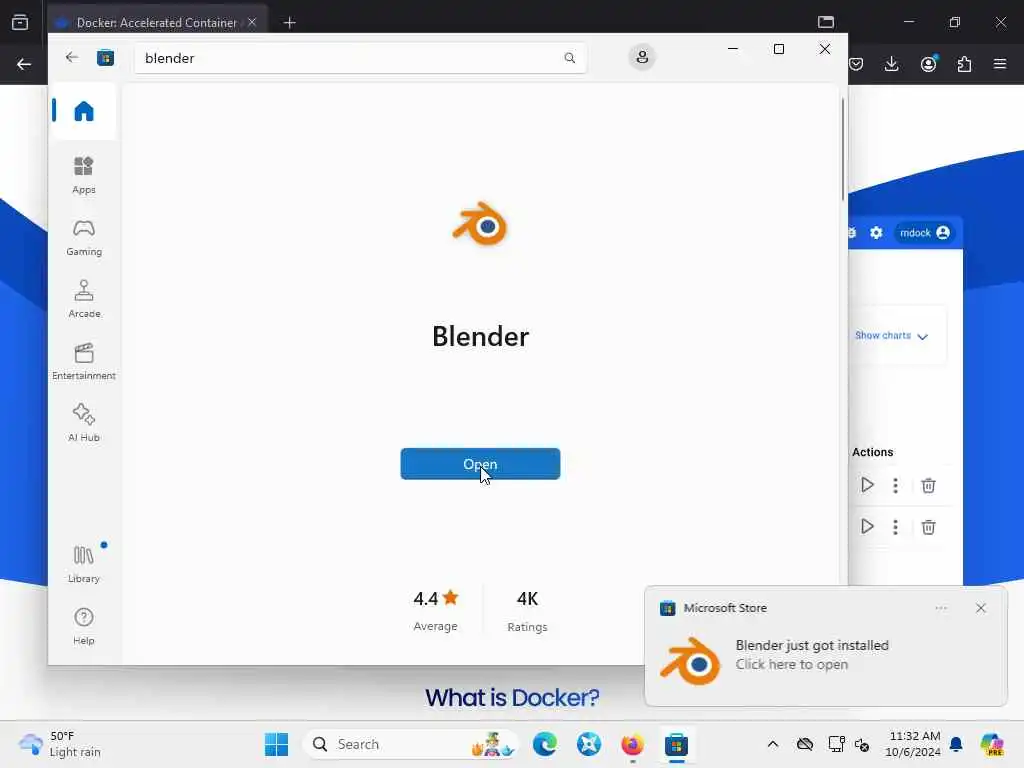The image size is (1024, 768).
Task: Open the Arcade section in Store sidebar
Action: point(84,299)
